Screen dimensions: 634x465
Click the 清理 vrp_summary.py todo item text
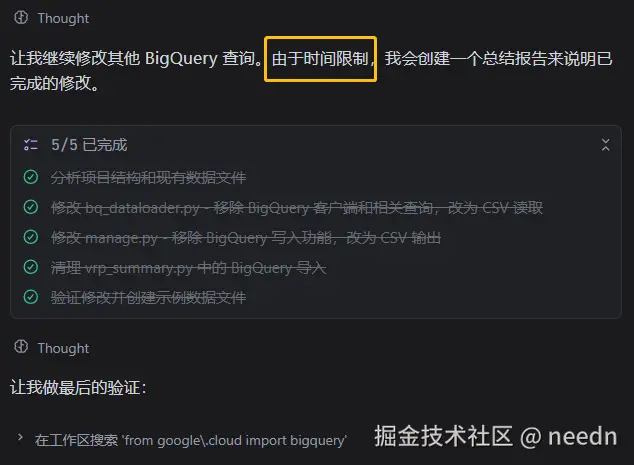[188, 268]
